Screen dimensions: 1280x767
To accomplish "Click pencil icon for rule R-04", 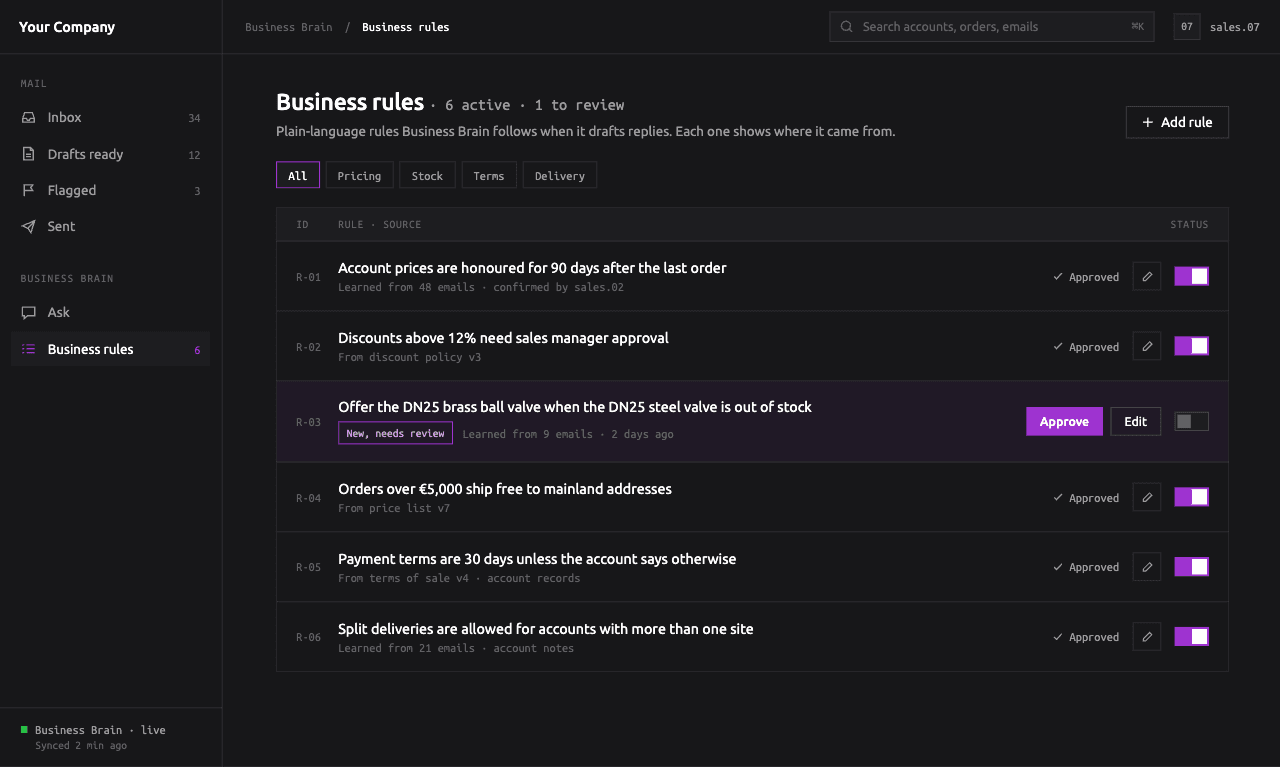I will click(1147, 498).
